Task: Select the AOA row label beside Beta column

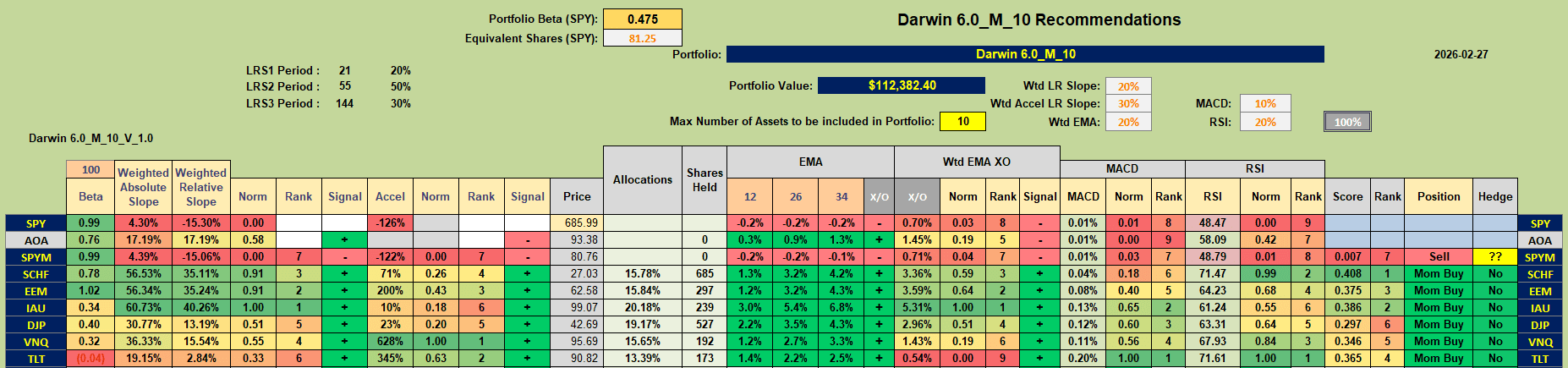Action: [x=36, y=240]
